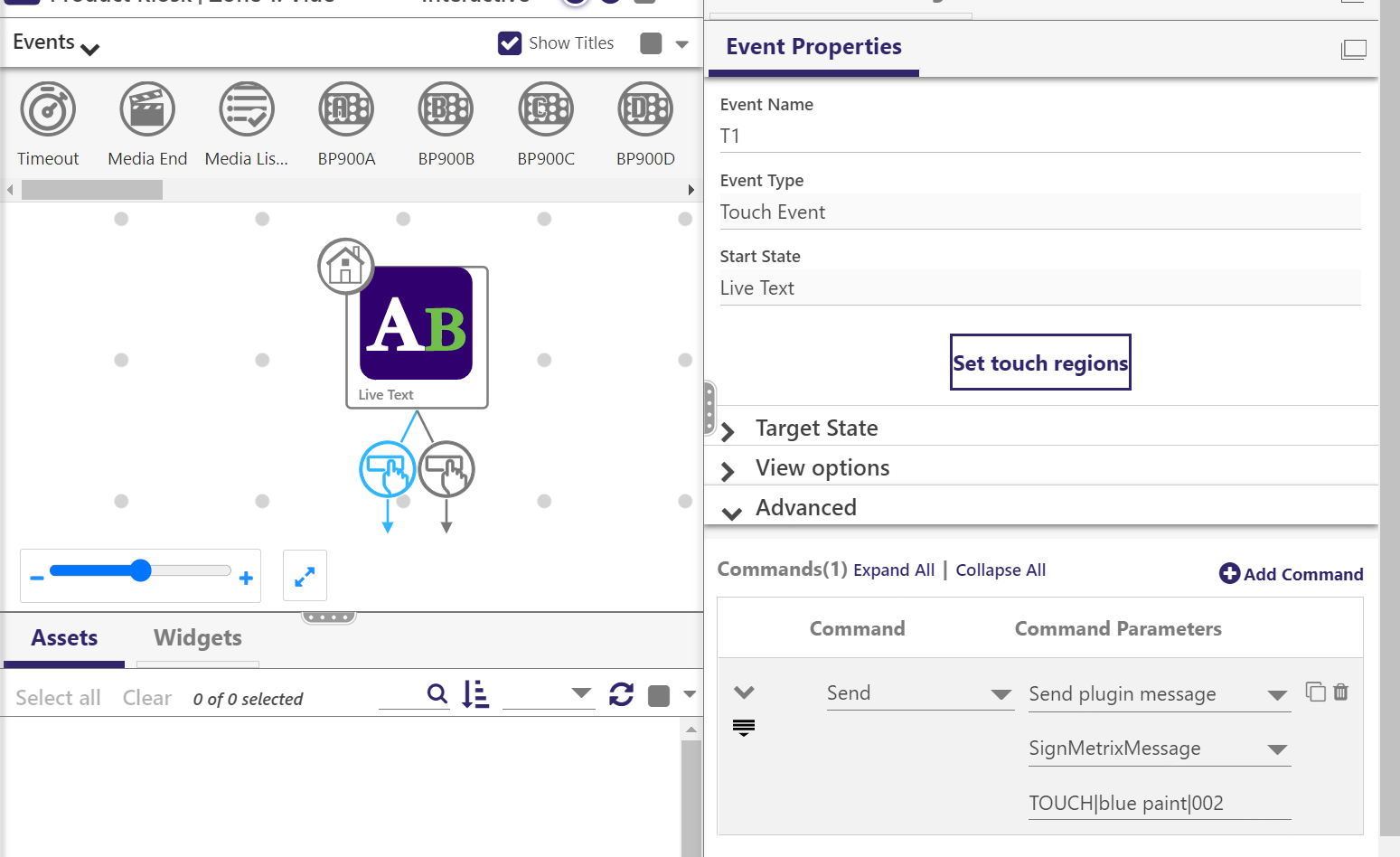
Task: Uncheck the Show Titles checkbox
Action: click(x=510, y=43)
